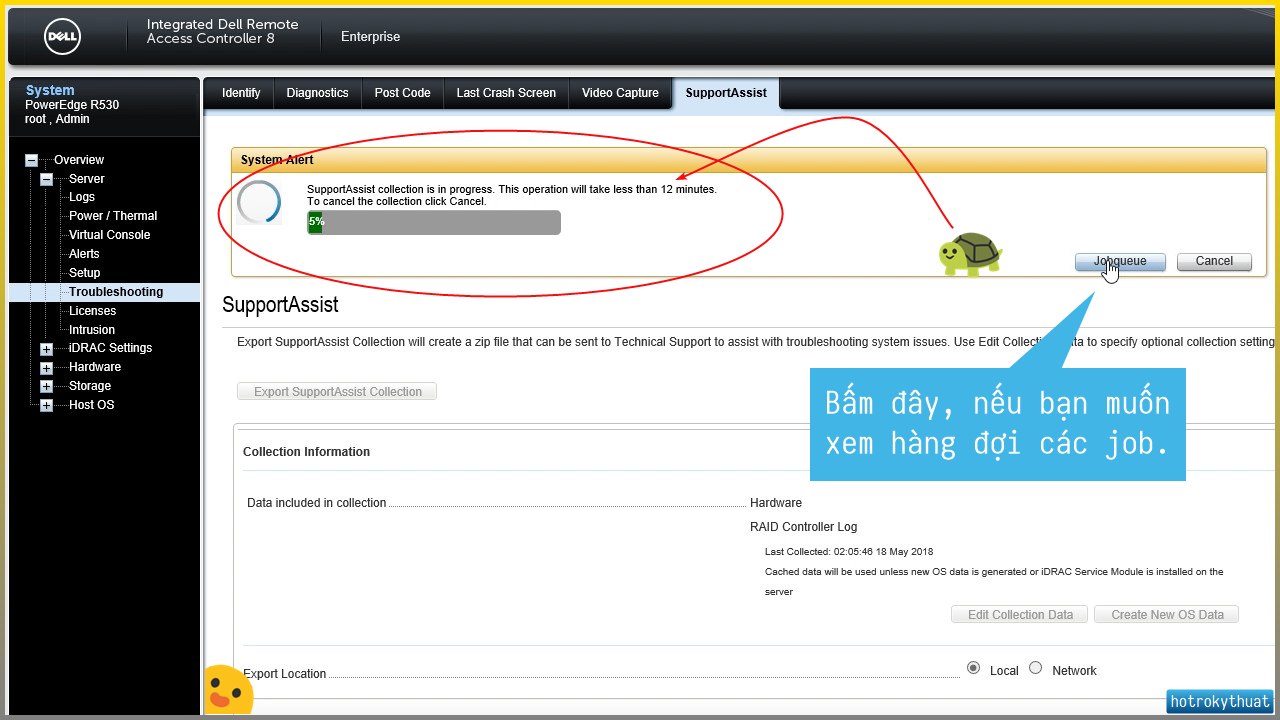Open Logs in the sidebar
The height and width of the screenshot is (720, 1280).
[82, 198]
